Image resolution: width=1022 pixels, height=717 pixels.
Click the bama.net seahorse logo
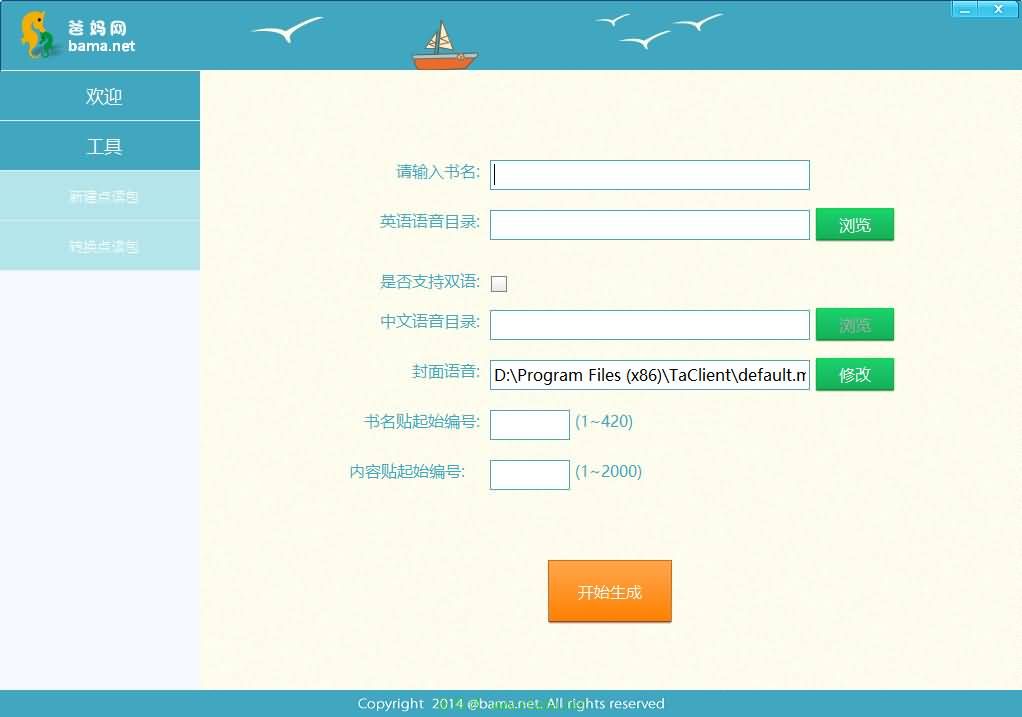(x=77, y=35)
